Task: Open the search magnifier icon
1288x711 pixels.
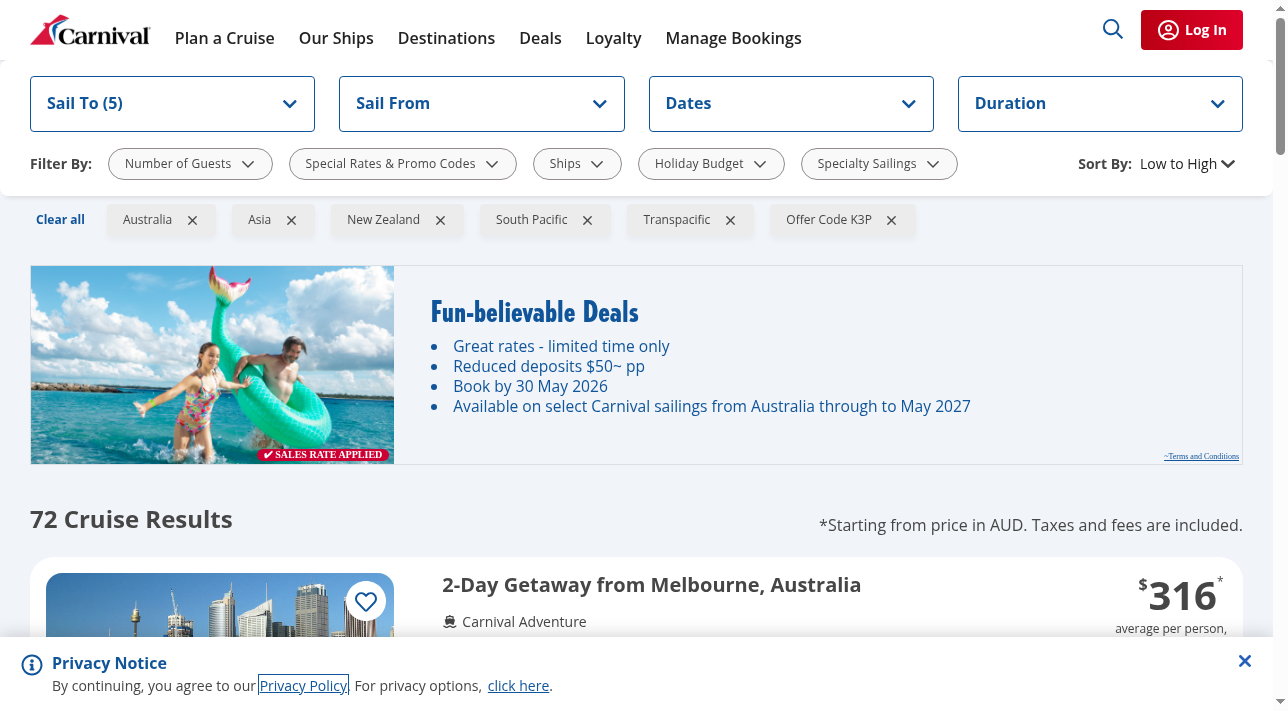Action: pos(1113,29)
